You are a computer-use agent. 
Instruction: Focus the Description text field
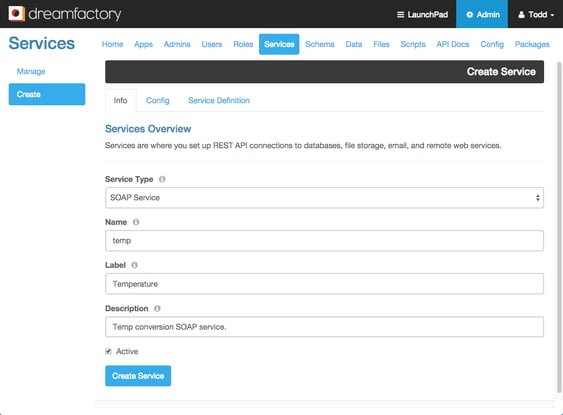click(324, 327)
